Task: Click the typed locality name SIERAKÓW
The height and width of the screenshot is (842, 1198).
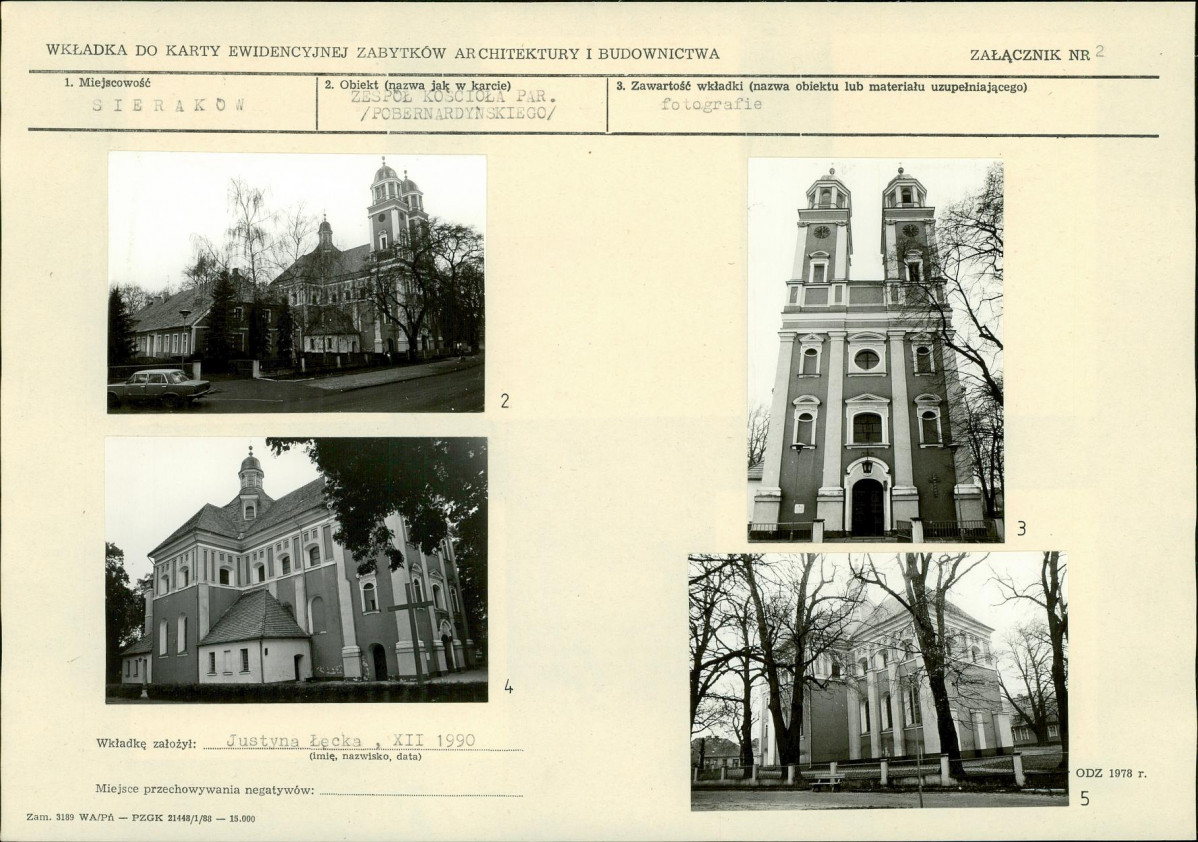Action: tap(168, 105)
